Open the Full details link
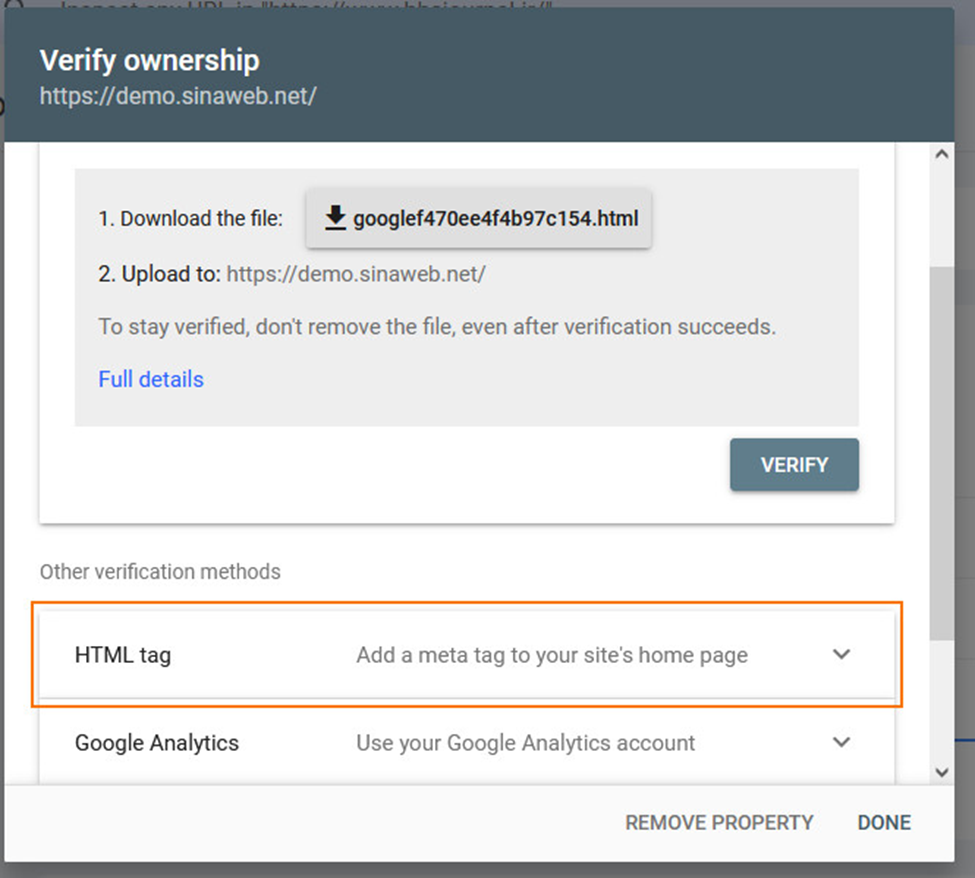The height and width of the screenshot is (878, 975). [151, 380]
